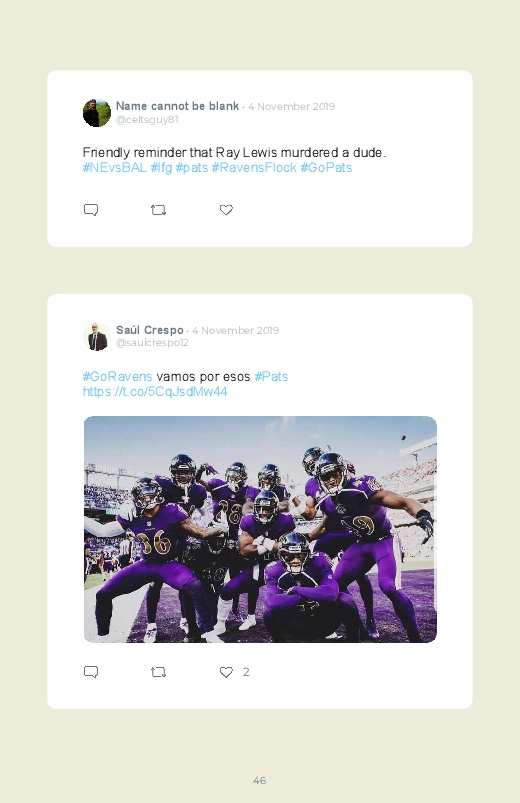This screenshot has height=803, width=520.
Task: Like the Saúl Crespo tweet
Action: pos(226,672)
